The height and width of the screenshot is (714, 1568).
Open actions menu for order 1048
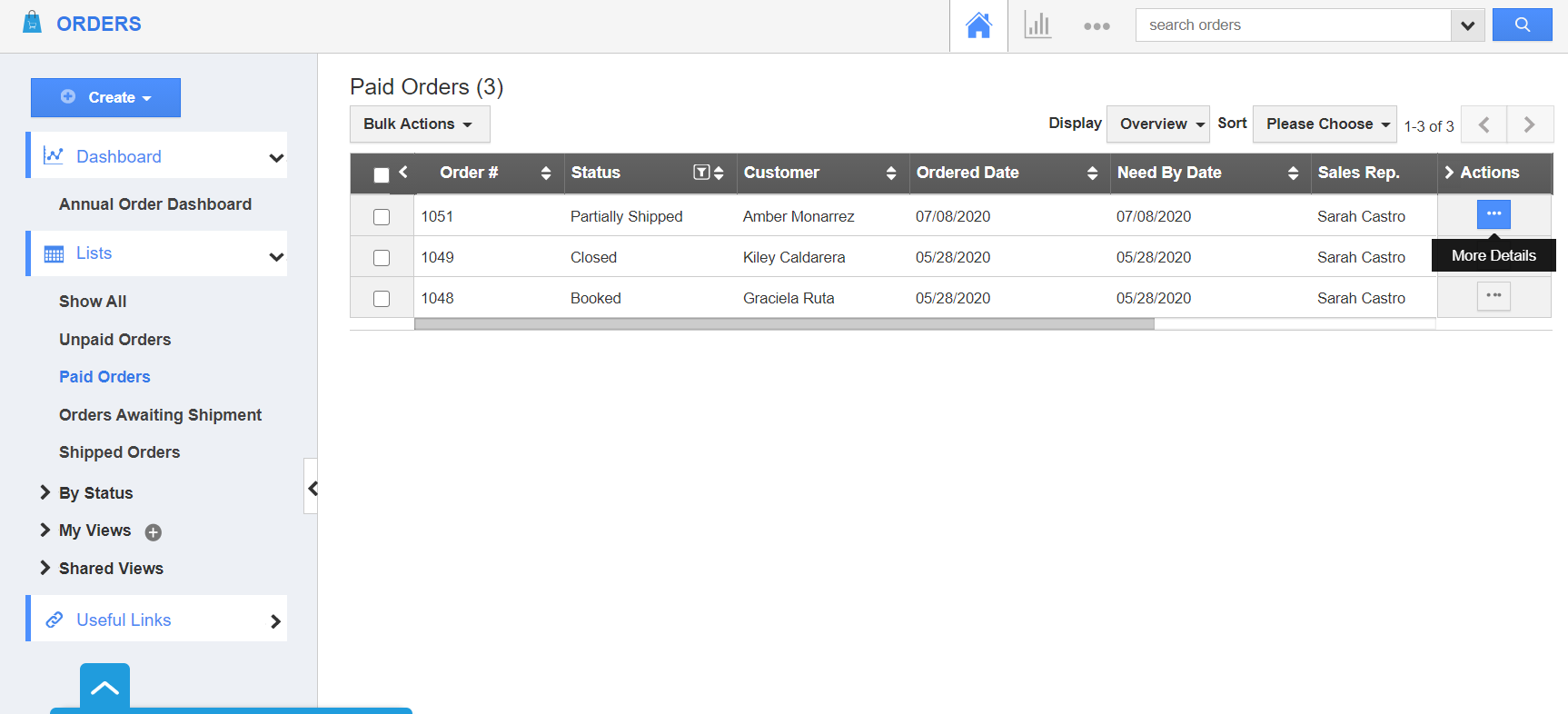(x=1494, y=296)
